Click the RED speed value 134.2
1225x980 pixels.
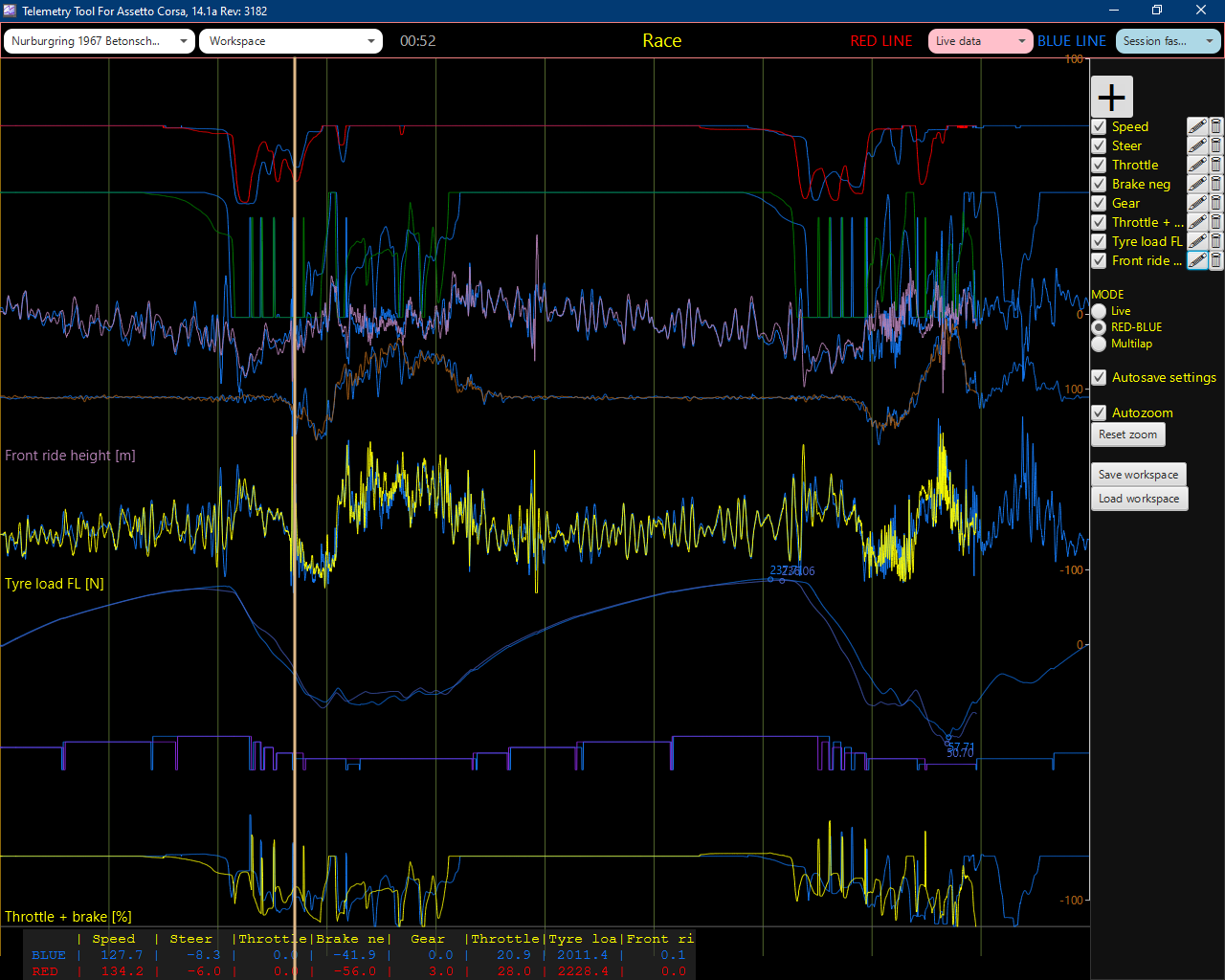122,971
